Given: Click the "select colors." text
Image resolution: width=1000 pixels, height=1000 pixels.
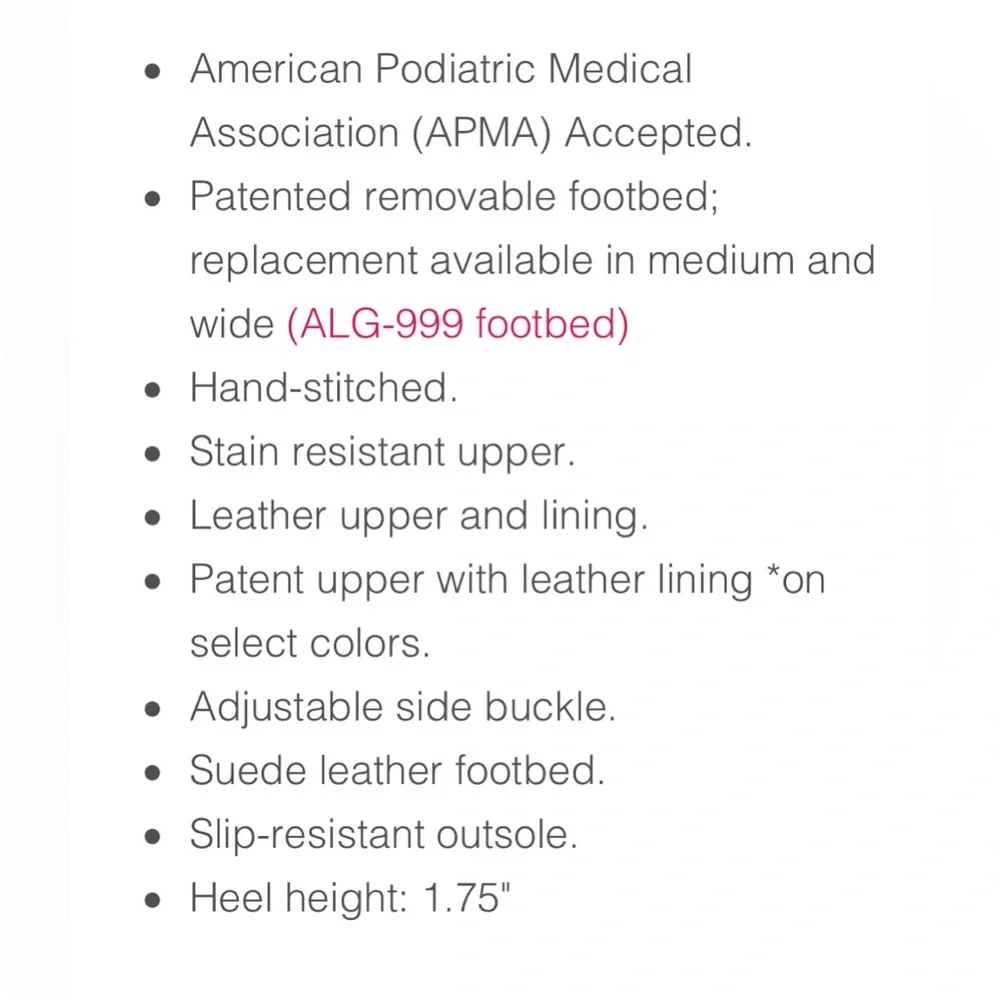Looking at the screenshot, I should point(309,643).
